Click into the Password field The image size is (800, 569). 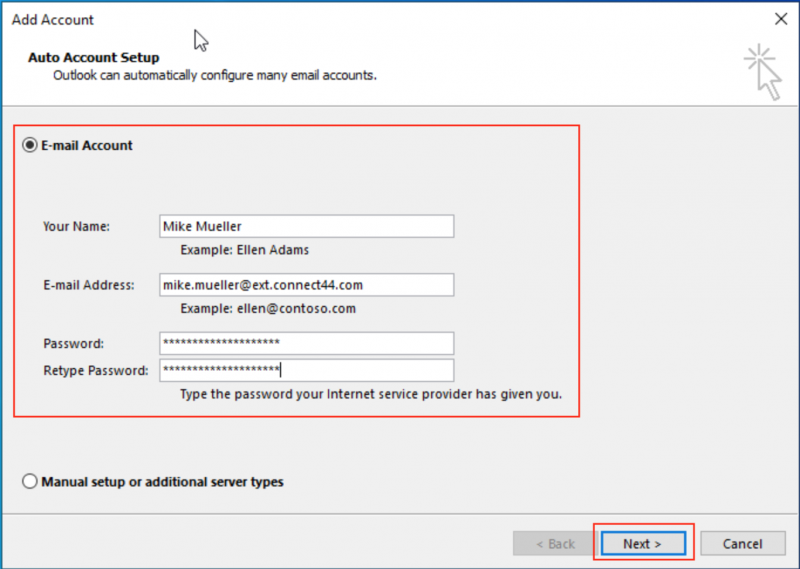tap(306, 343)
